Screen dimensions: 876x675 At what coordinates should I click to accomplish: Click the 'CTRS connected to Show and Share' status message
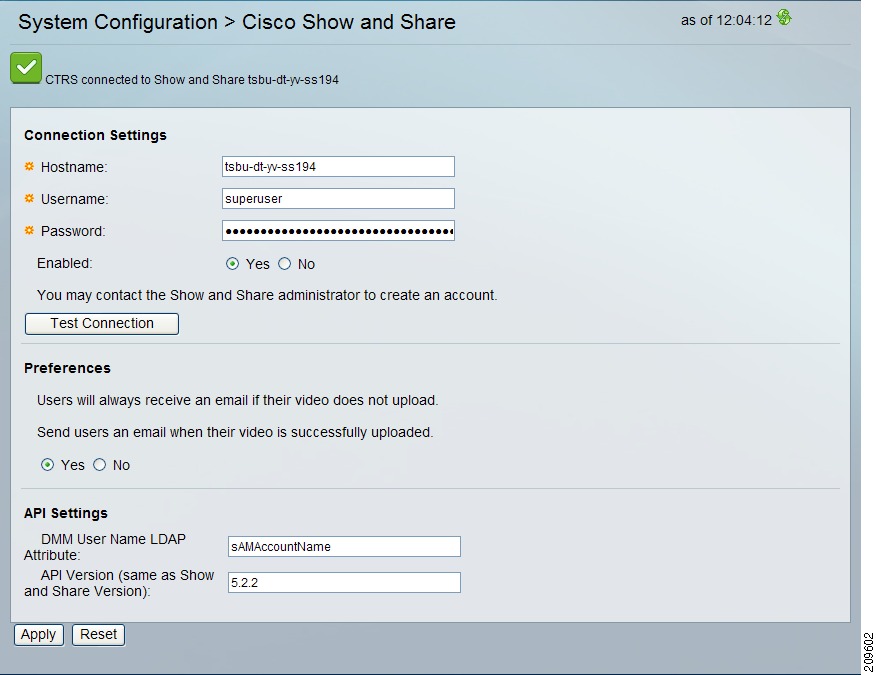(x=192, y=80)
